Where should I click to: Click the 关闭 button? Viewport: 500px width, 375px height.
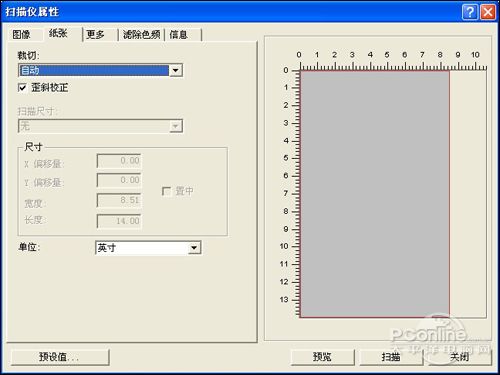[459, 357]
